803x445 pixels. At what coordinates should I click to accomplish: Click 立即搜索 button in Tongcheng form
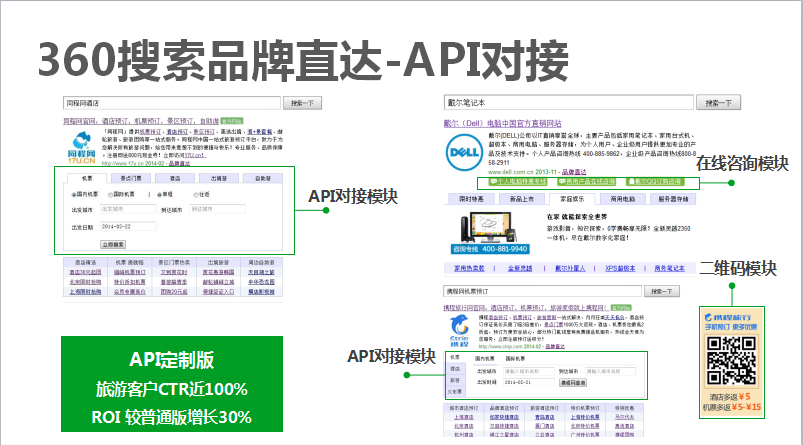(113, 245)
